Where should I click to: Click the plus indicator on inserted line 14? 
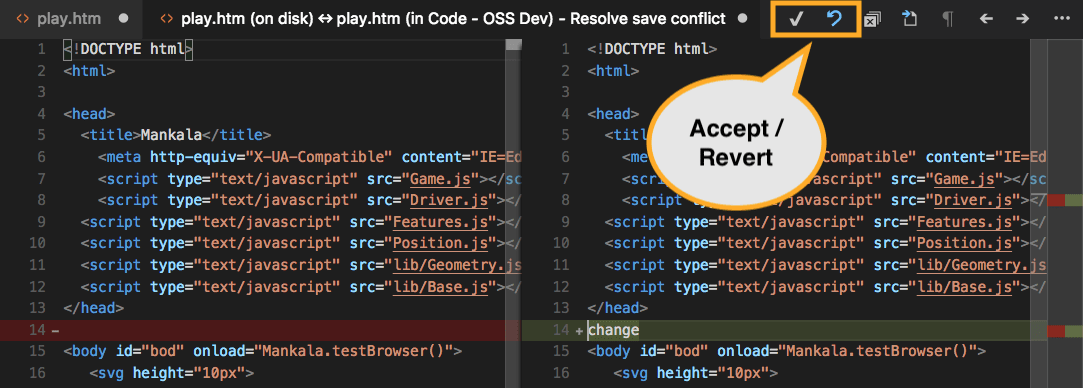click(579, 331)
